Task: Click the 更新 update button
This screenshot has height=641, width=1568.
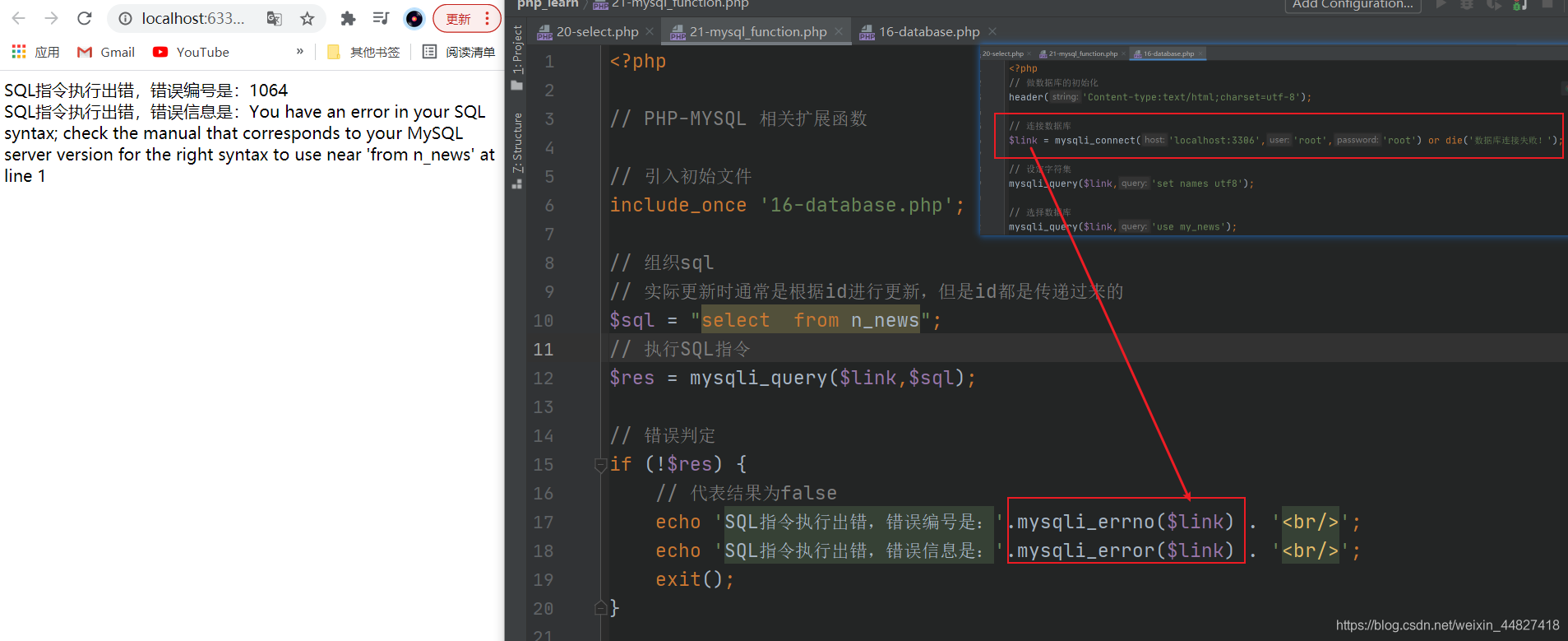Action: click(x=458, y=18)
